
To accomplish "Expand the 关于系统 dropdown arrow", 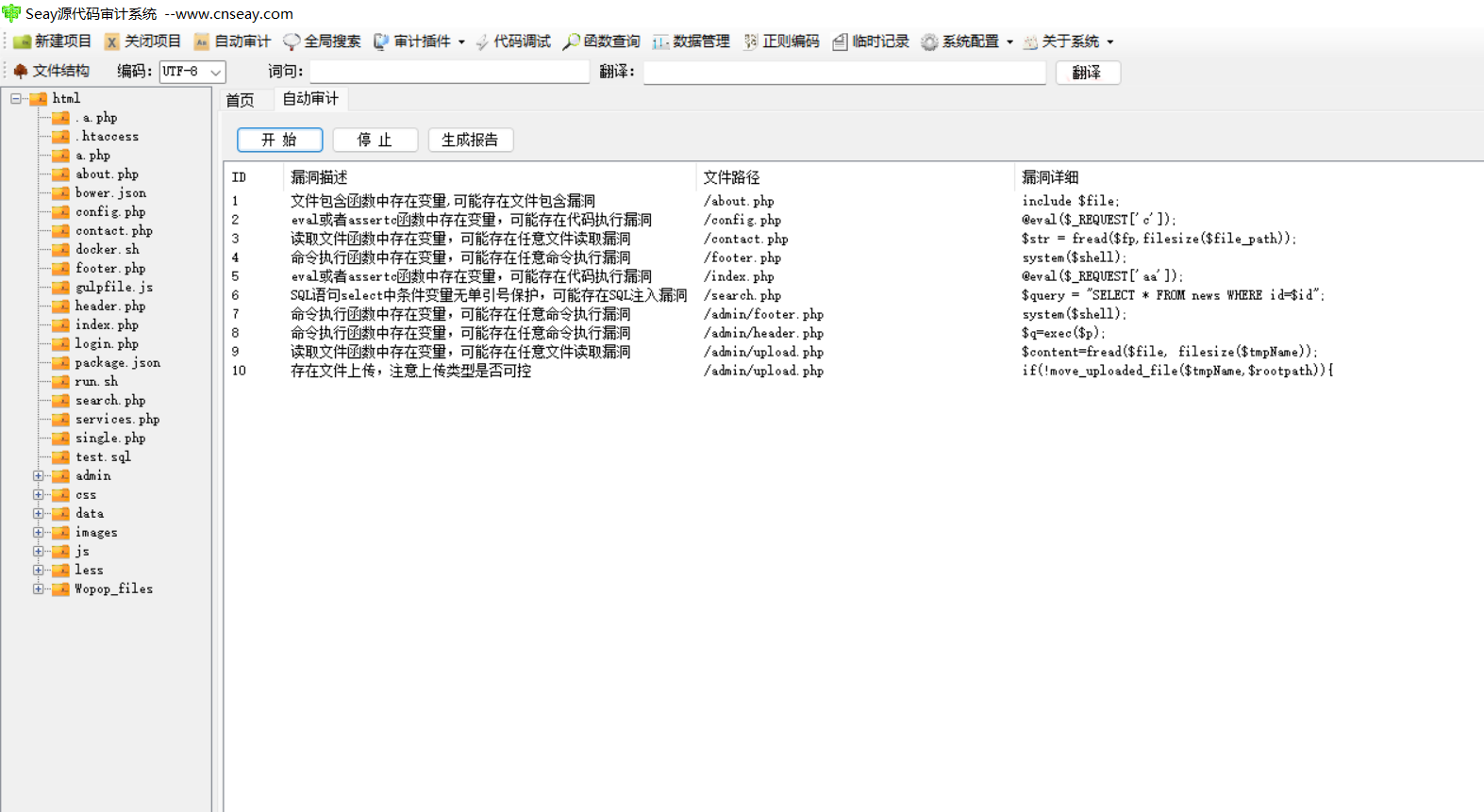I will coord(1109,41).
